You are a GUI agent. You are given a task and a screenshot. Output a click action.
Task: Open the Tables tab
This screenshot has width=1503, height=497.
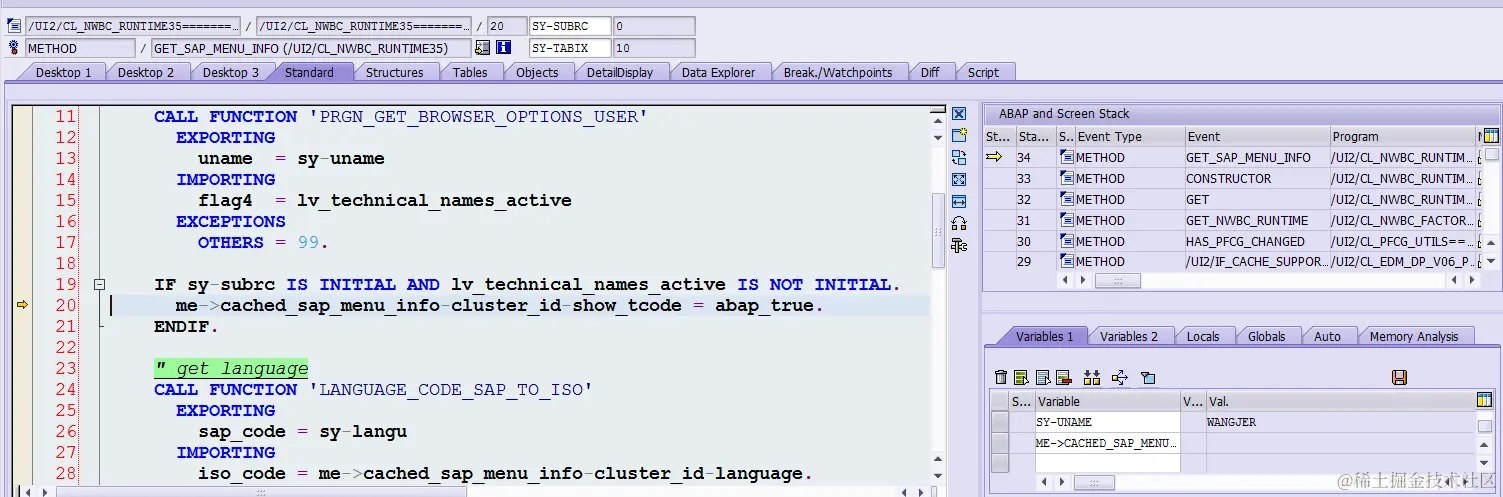pyautogui.click(x=470, y=72)
